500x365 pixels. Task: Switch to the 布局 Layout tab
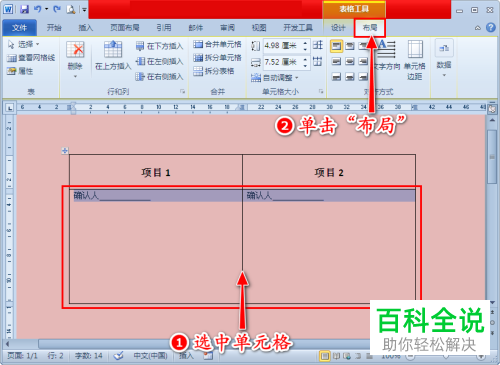coord(370,28)
